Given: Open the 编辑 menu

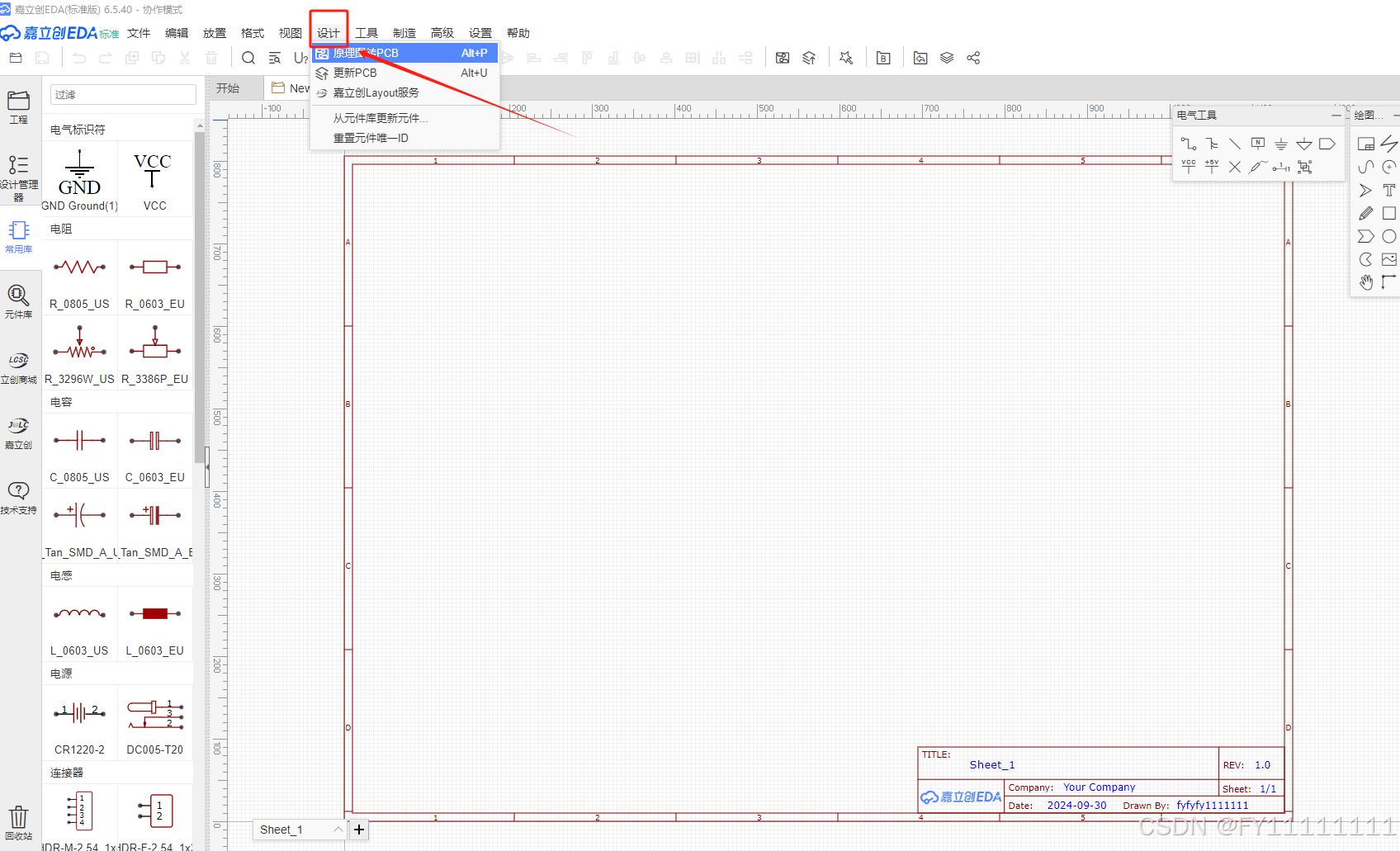Looking at the screenshot, I should pos(177,33).
